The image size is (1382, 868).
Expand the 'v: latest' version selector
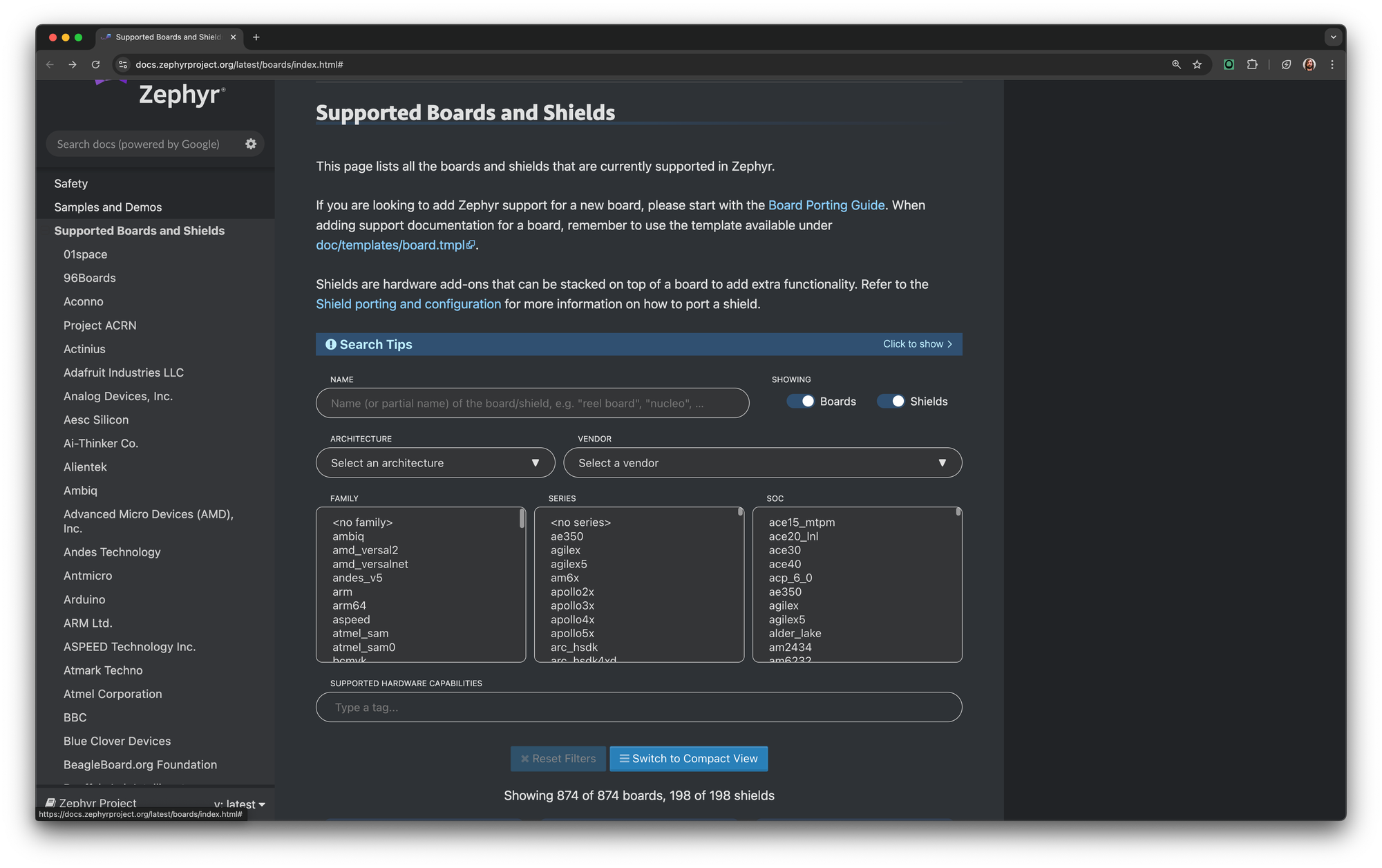pyautogui.click(x=239, y=804)
